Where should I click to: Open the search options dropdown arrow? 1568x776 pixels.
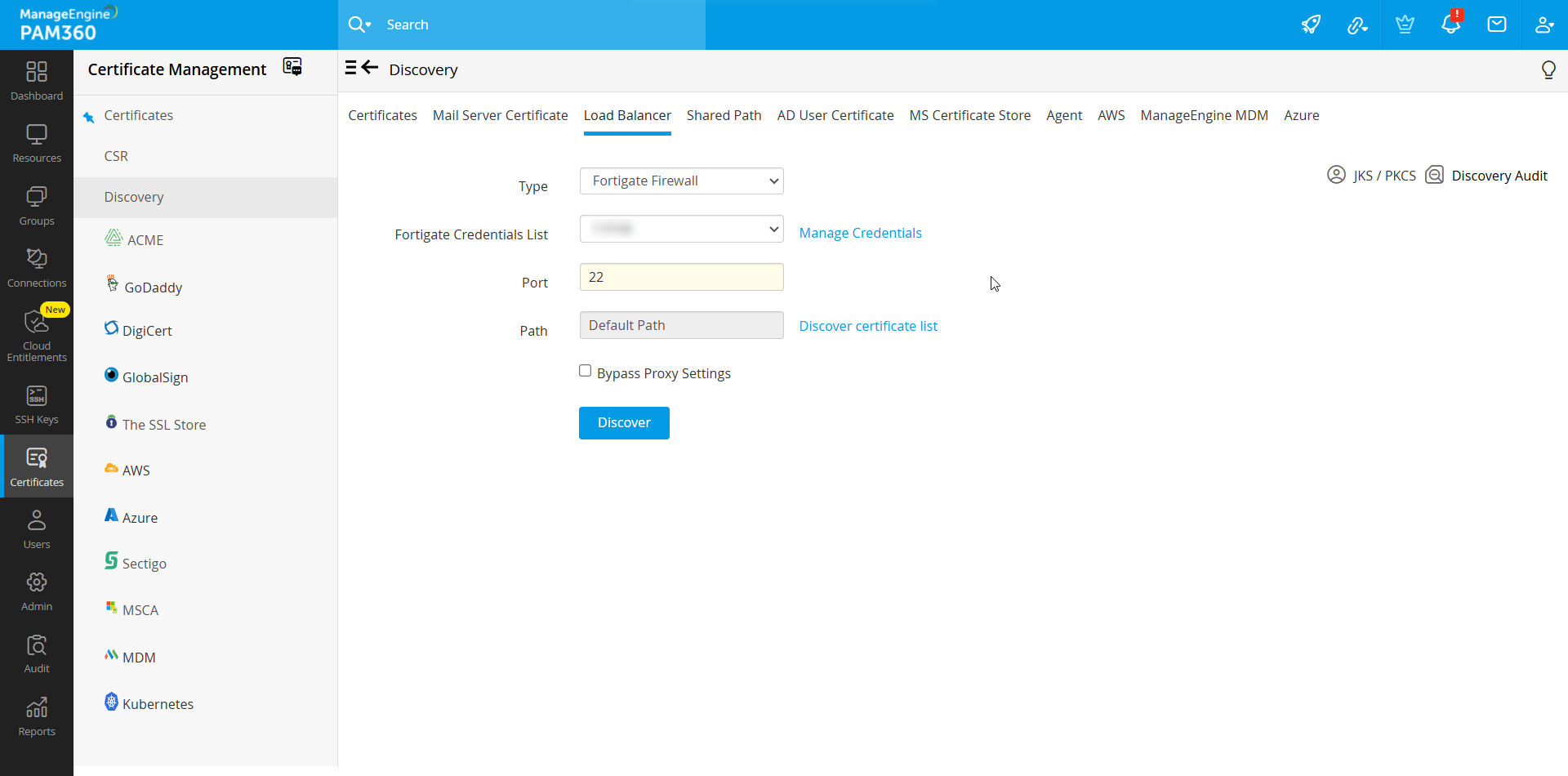tap(369, 25)
